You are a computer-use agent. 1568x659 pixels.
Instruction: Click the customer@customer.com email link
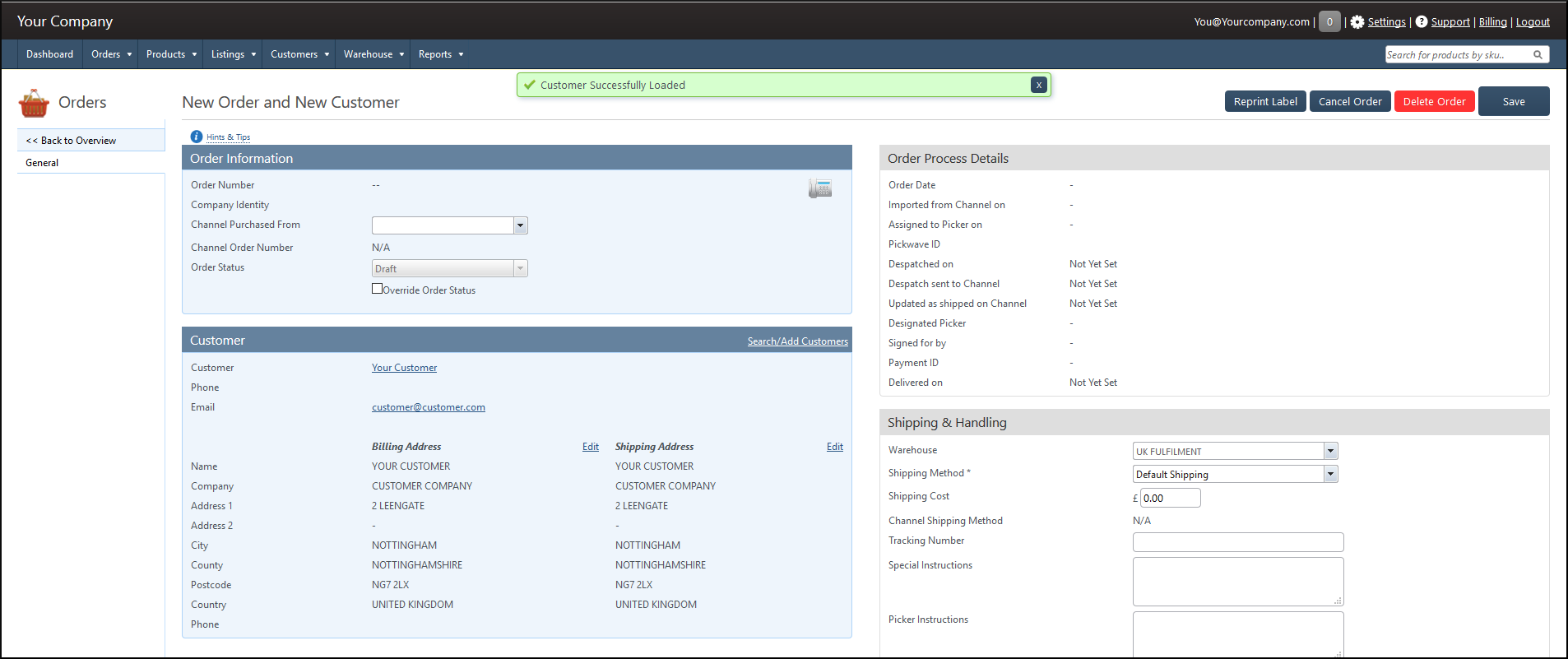428,407
